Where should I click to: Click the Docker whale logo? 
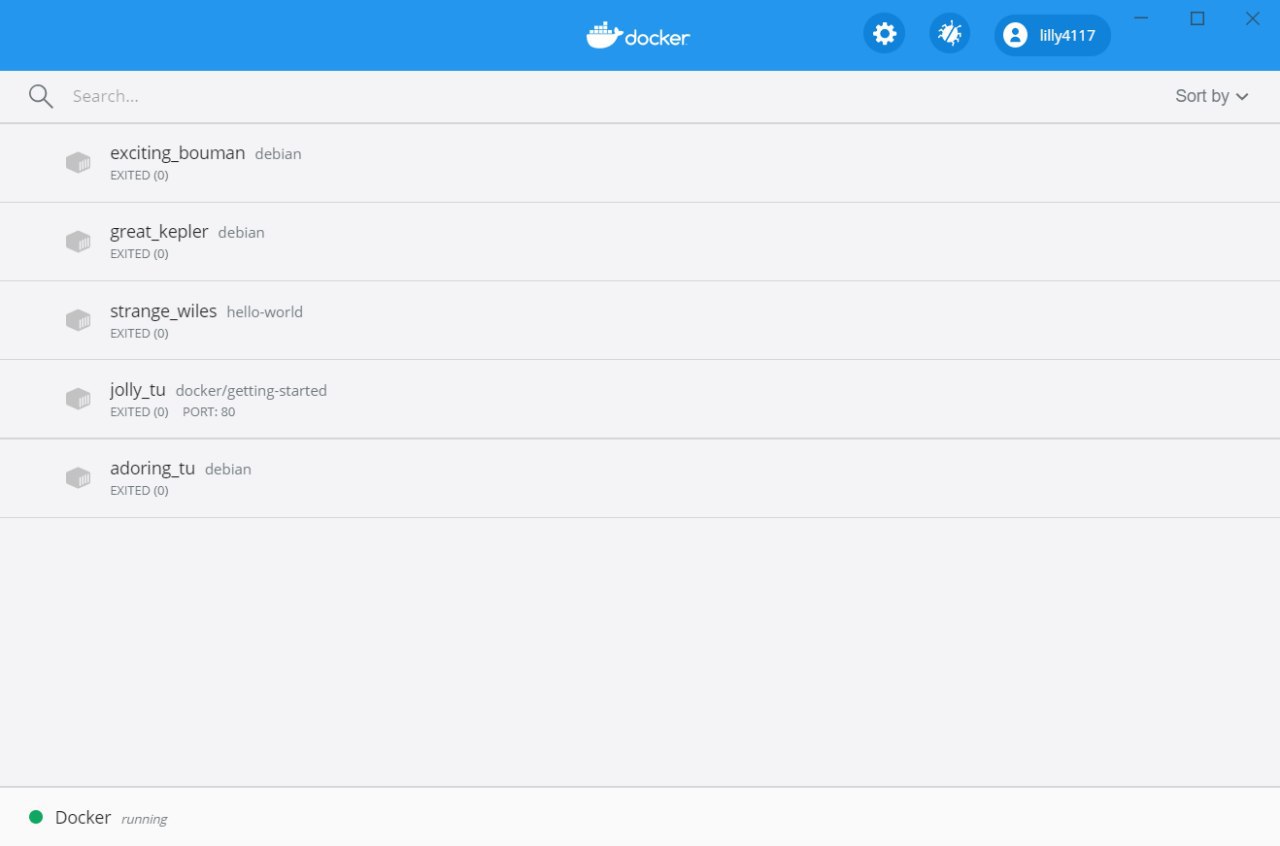[x=638, y=35]
